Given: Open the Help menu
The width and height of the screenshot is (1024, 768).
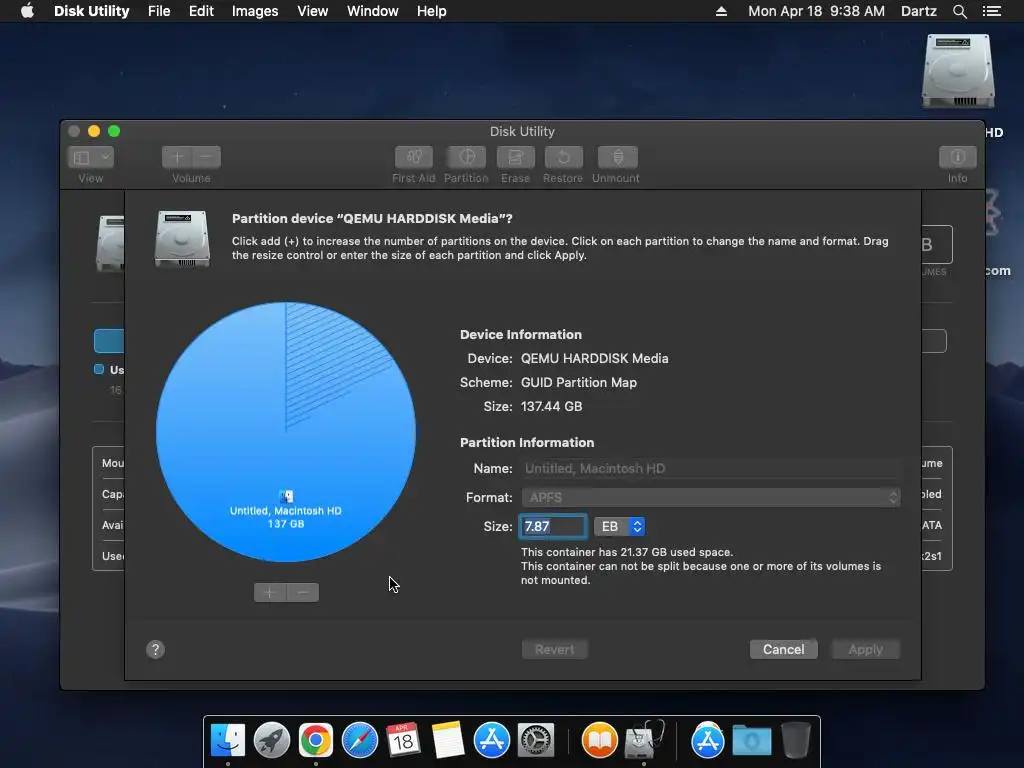Looking at the screenshot, I should pyautogui.click(x=432, y=11).
